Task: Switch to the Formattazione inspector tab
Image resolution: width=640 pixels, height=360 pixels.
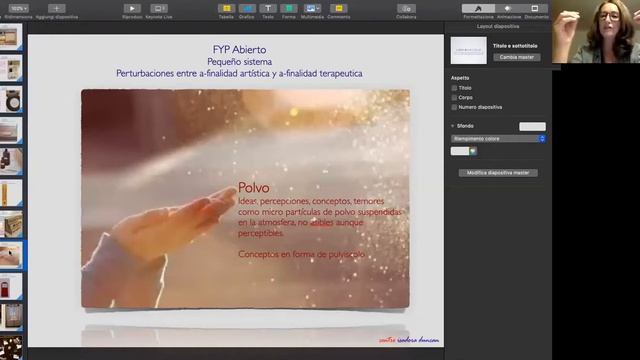Action: 478,9
